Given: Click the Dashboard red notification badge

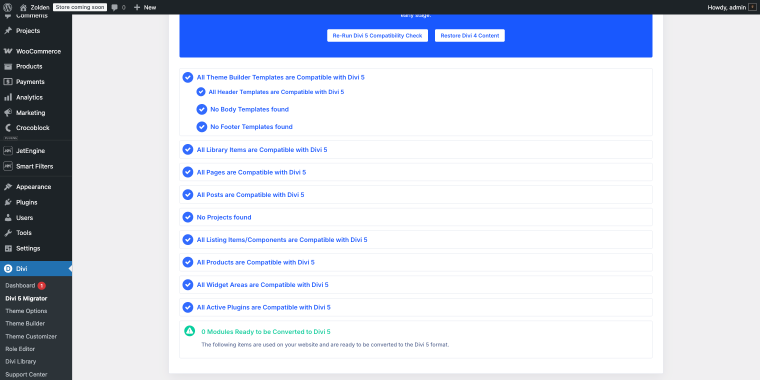Looking at the screenshot, I should 42,285.
